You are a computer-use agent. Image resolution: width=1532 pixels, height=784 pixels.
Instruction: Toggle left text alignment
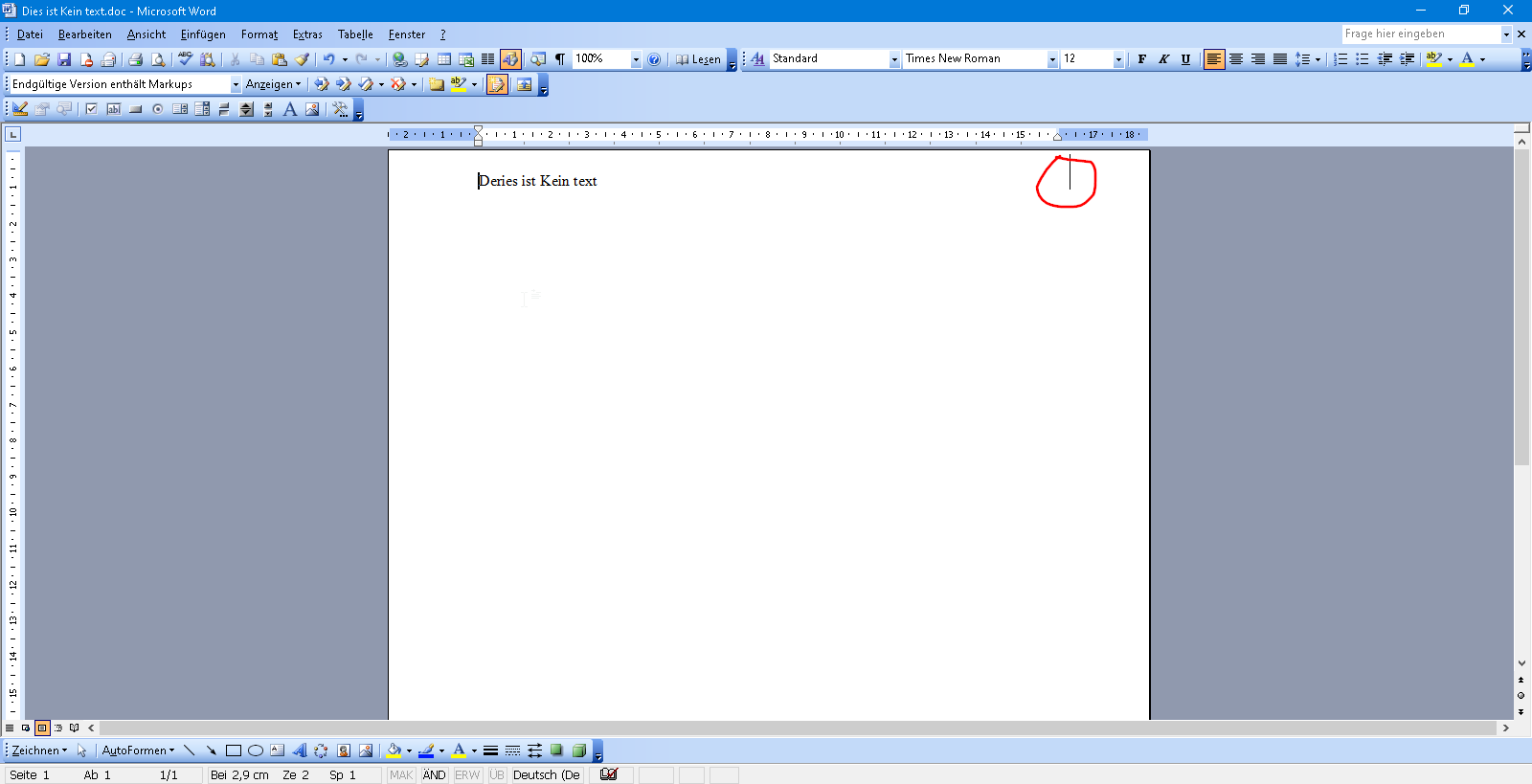1214,59
